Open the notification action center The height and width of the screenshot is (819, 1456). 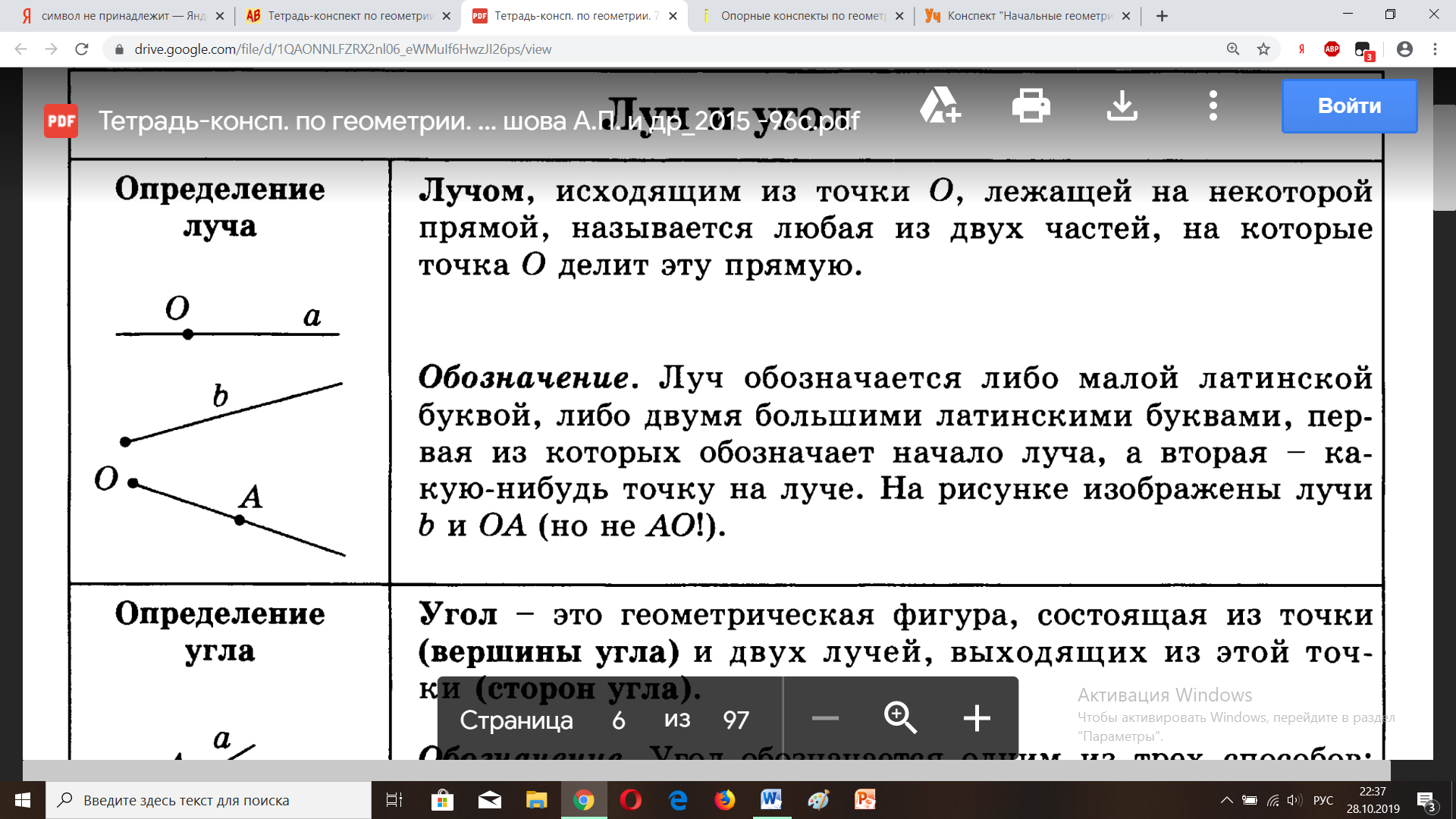click(x=1426, y=802)
